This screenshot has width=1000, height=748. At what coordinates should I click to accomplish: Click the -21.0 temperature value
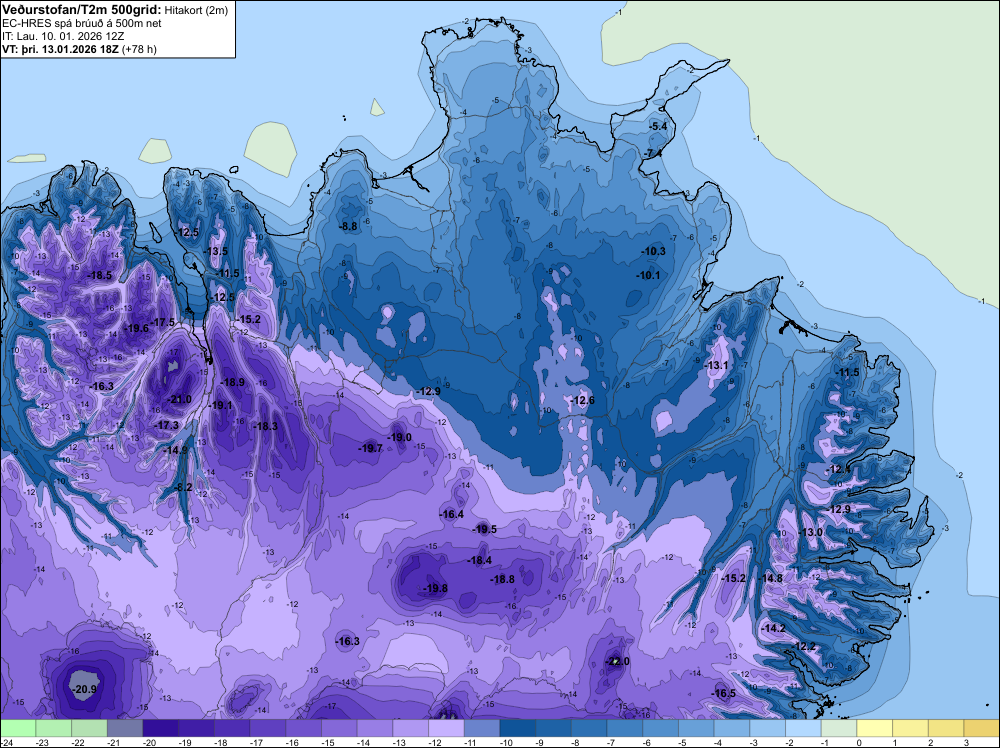[179, 399]
